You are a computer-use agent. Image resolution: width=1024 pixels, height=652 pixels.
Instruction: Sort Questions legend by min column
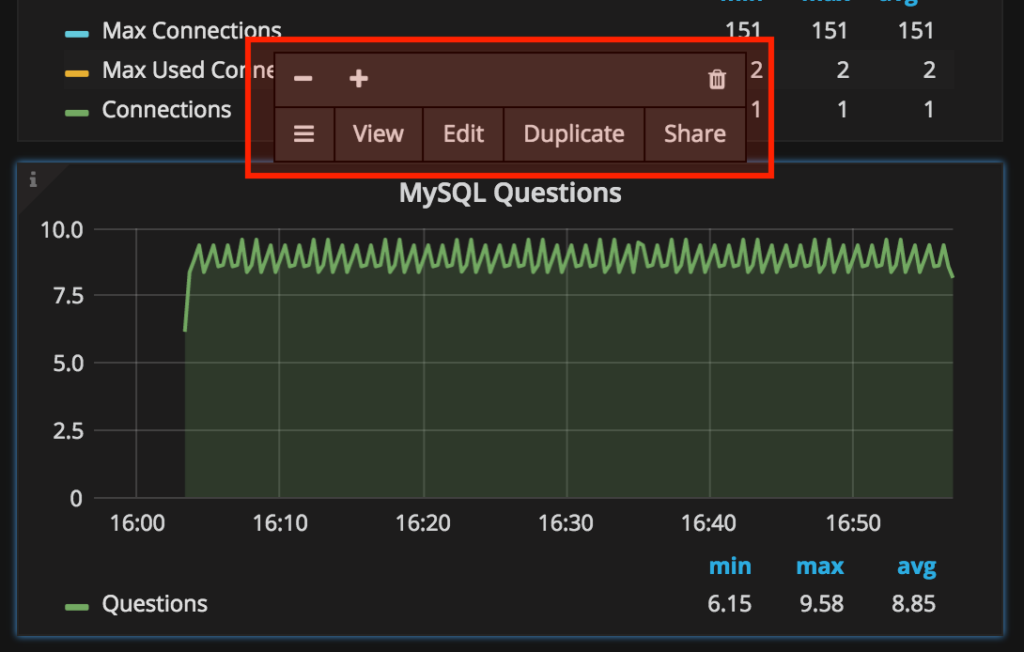tap(730, 567)
